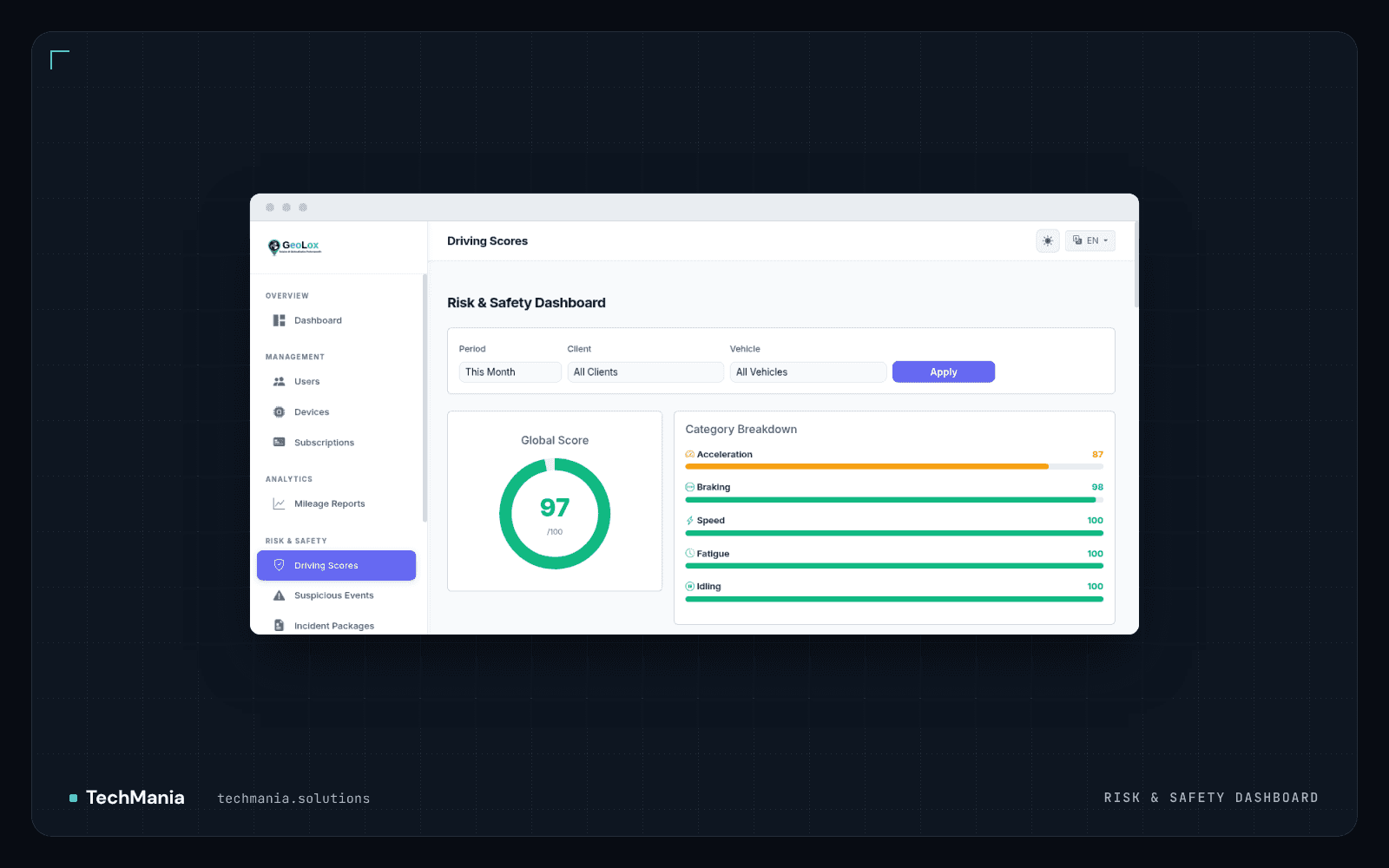Click the Fatigue clock icon

point(689,554)
